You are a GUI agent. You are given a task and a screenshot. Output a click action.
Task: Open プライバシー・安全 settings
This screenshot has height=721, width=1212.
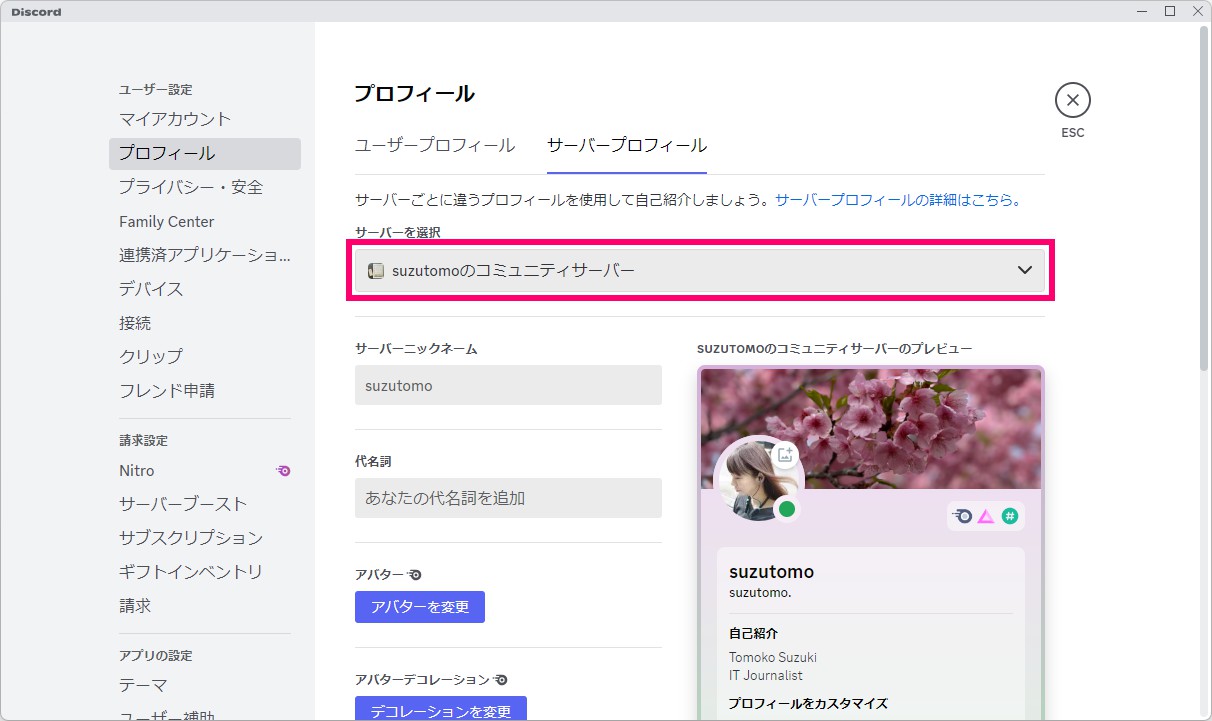205,187
